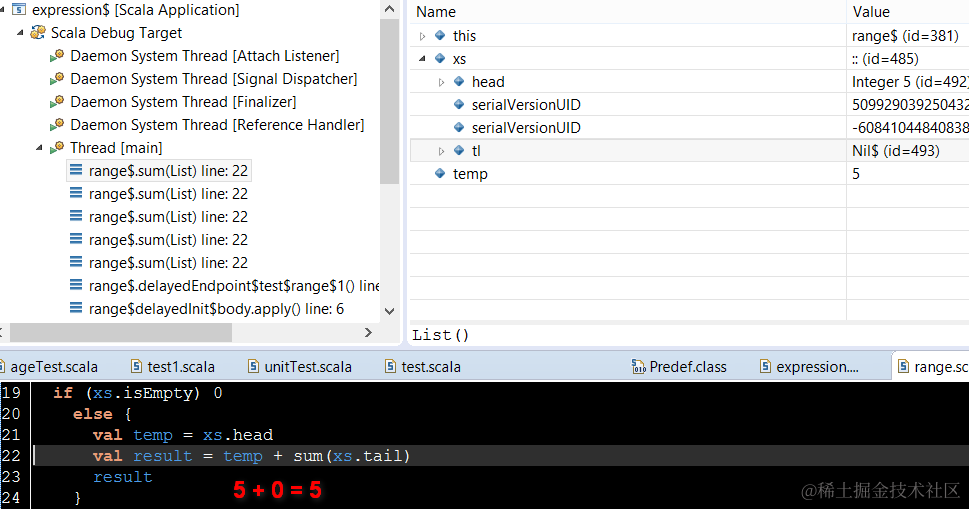Click the first serialVersionUID field row
This screenshot has height=509, width=969.
[x=689, y=104]
